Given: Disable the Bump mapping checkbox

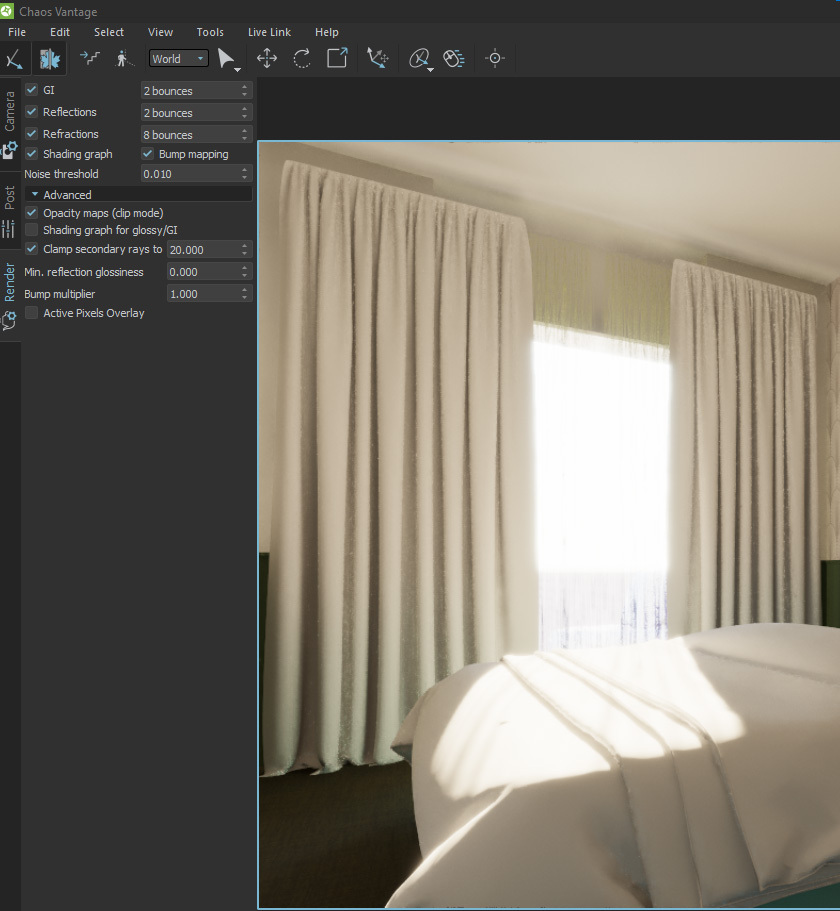Looking at the screenshot, I should pos(148,154).
